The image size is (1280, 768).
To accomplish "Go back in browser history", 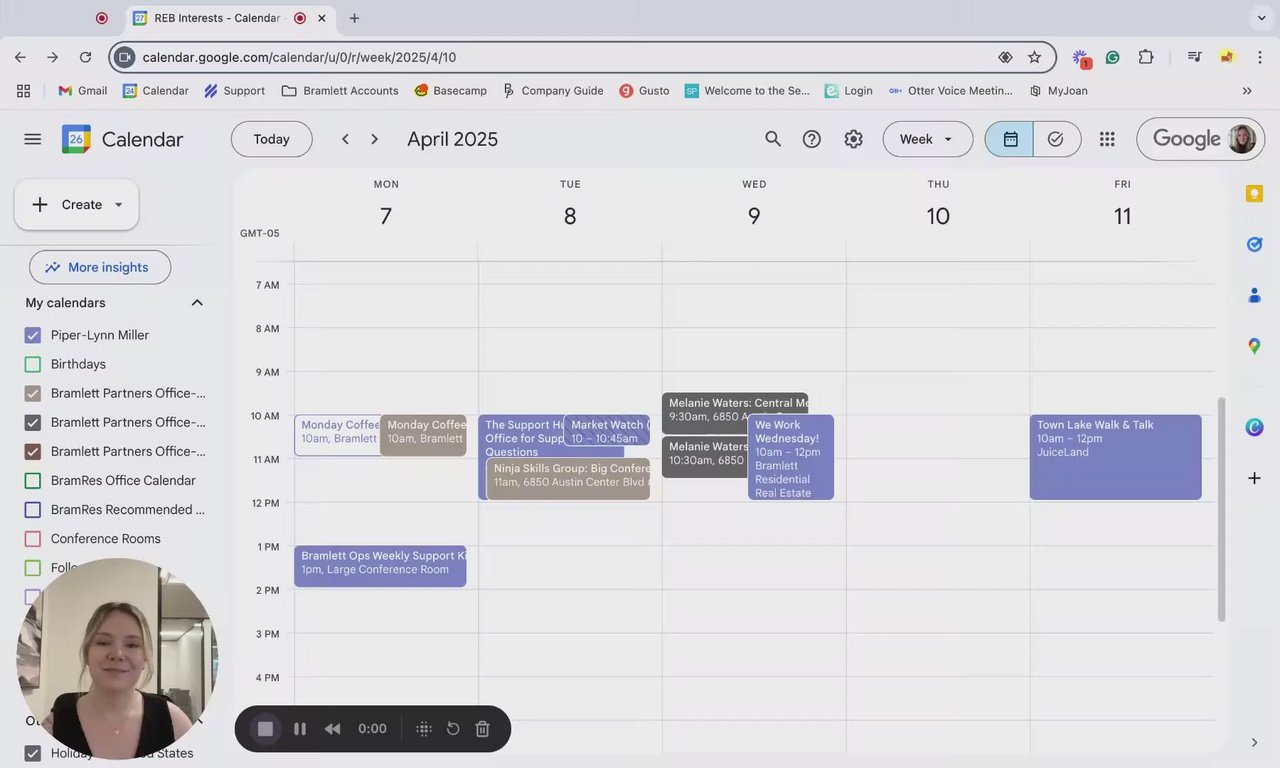I will (x=20, y=57).
